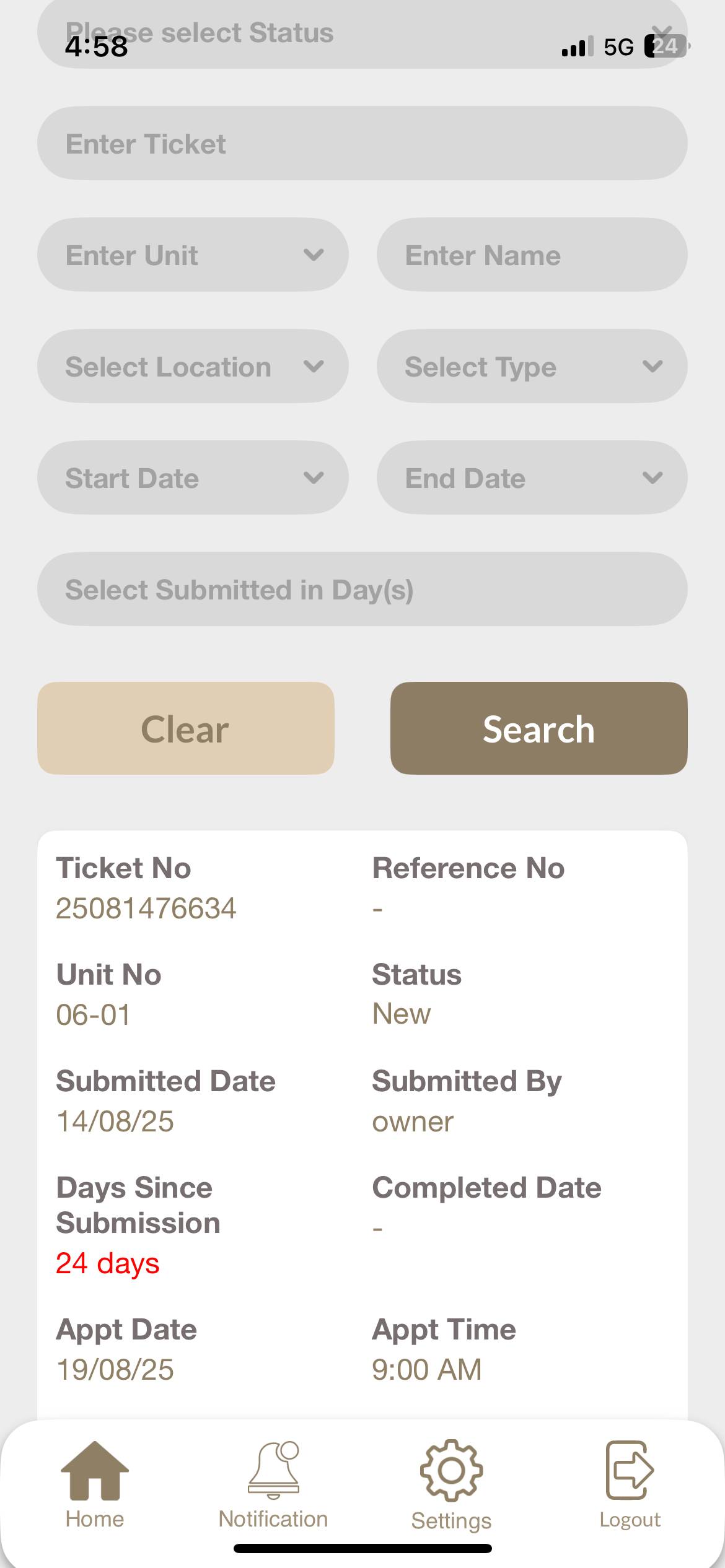This screenshot has width=725, height=1568.
Task: Open ticket number 25081476634
Action: click(146, 909)
